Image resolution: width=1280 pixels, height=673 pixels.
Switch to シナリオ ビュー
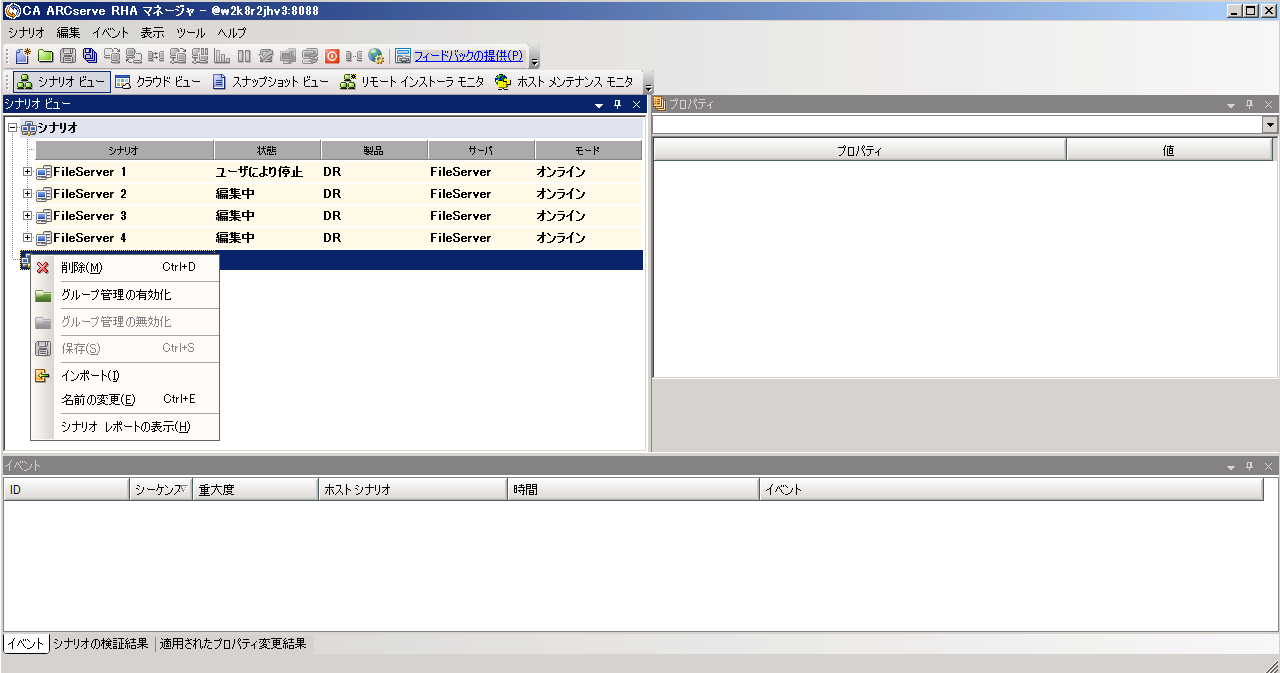click(61, 82)
